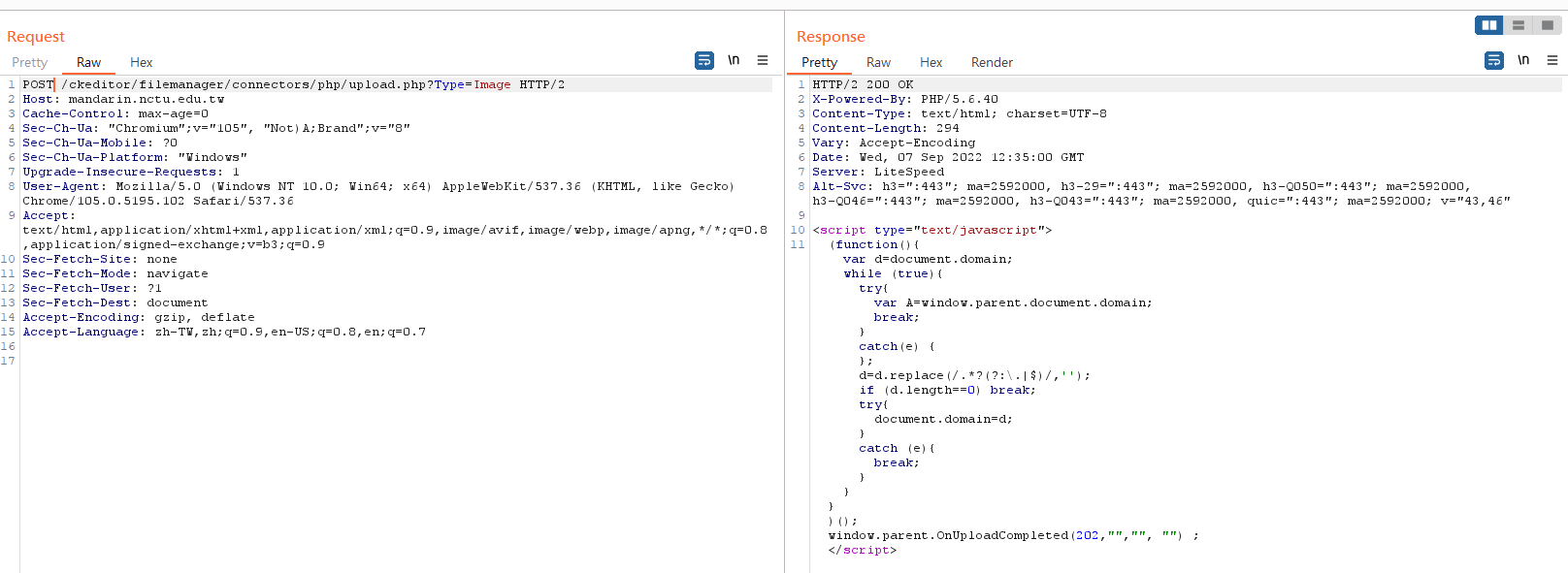Image resolution: width=1568 pixels, height=573 pixels.
Task: Toggle word wrap in Request panel
Action: (704, 60)
